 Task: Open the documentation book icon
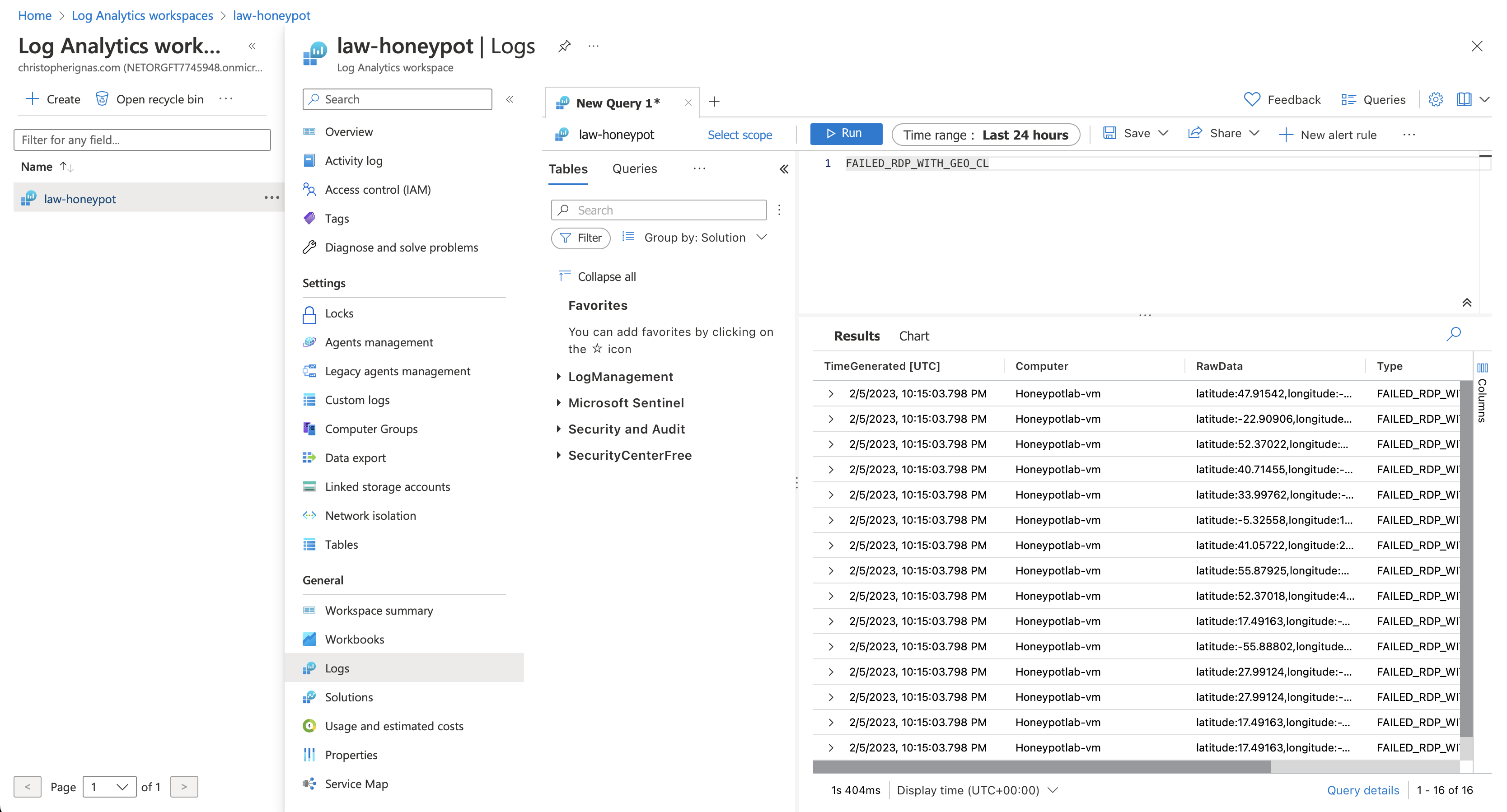click(1464, 99)
